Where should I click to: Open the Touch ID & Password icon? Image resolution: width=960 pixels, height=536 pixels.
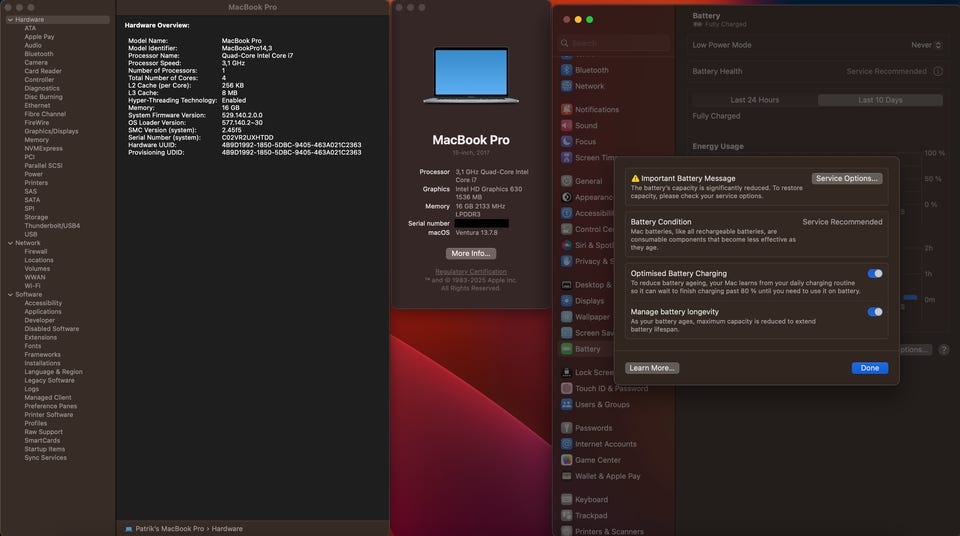[566, 388]
